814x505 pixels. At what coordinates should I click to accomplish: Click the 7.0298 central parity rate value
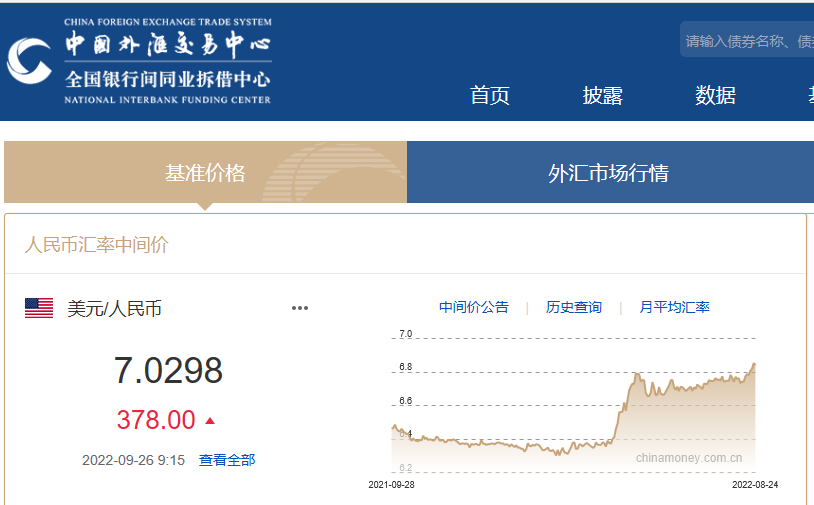(x=168, y=371)
